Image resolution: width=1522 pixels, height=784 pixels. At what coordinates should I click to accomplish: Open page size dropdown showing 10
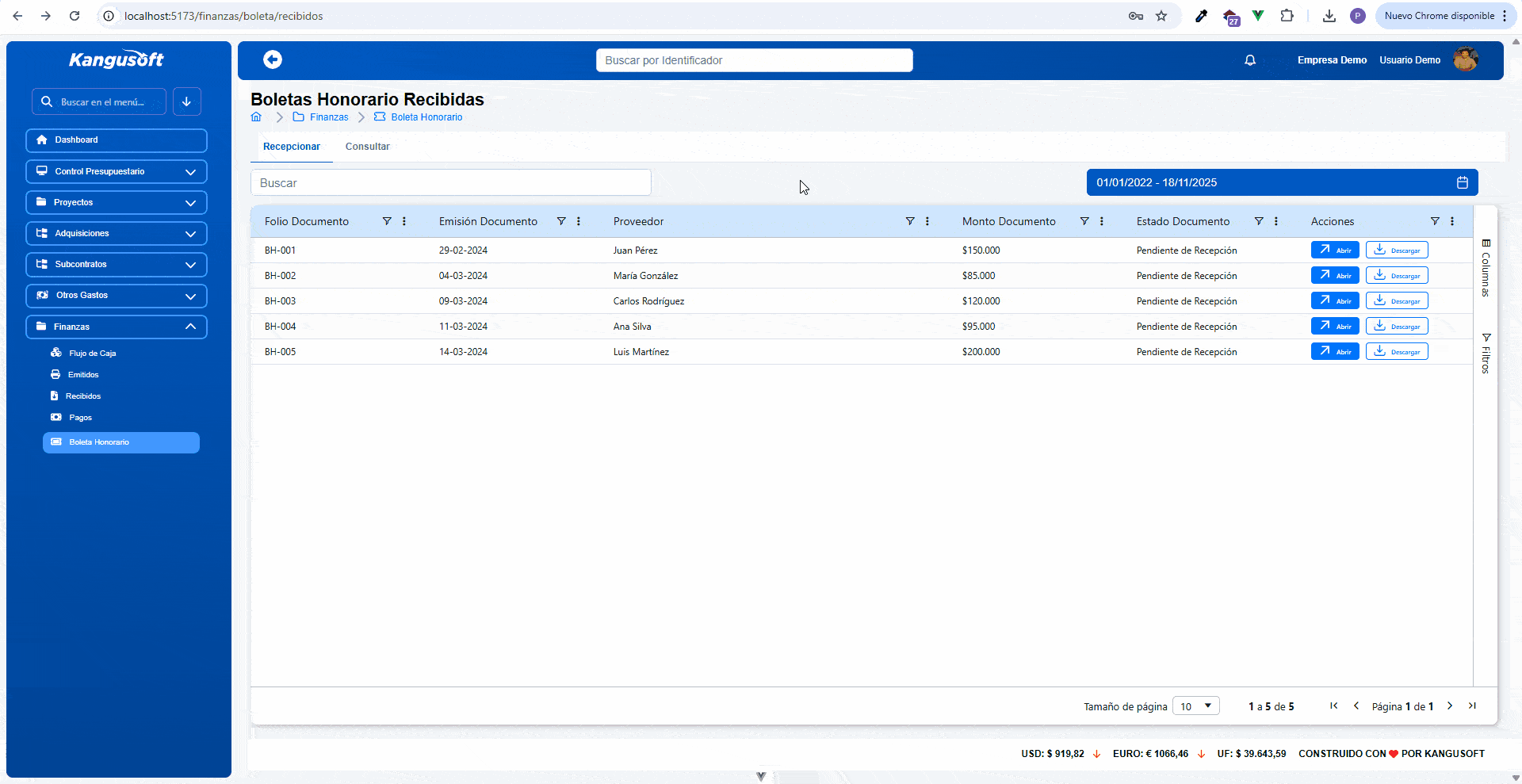1195,706
